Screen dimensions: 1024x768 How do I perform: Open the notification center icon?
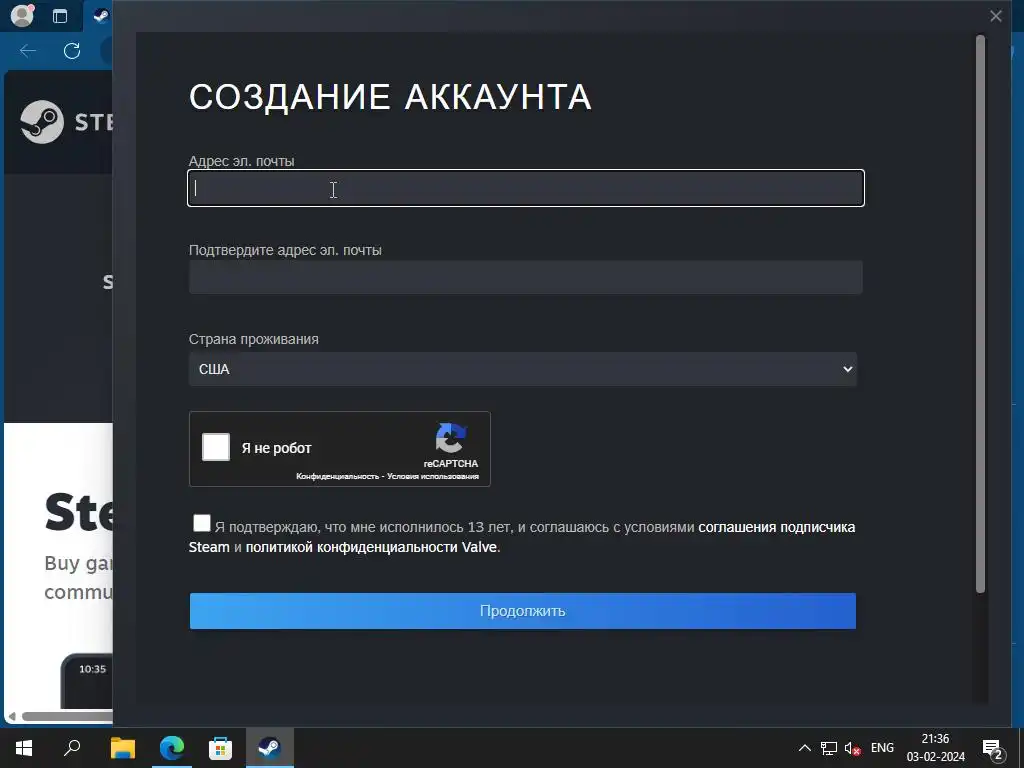[x=993, y=749]
